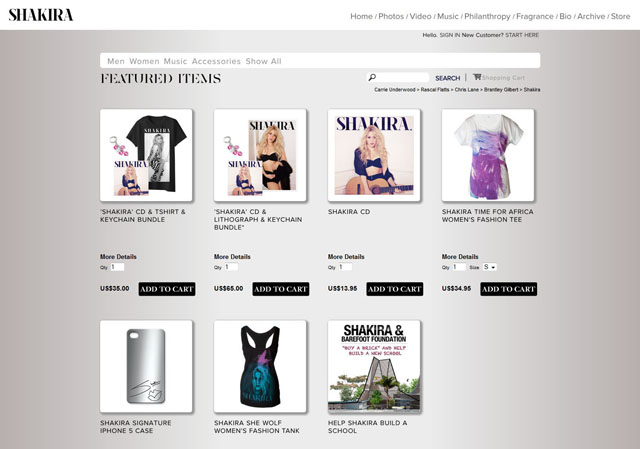Click the SHAKIRA CD product title
This screenshot has width=640, height=449.
click(349, 212)
